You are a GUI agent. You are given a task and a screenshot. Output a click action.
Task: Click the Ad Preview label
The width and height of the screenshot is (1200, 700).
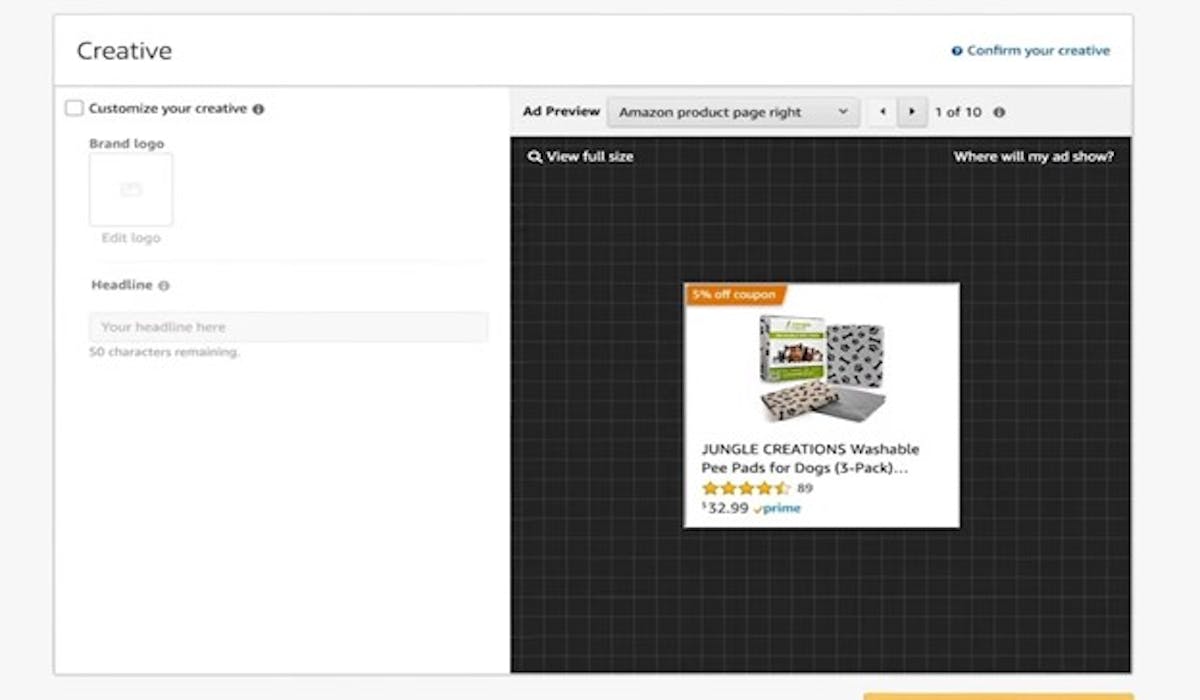pyautogui.click(x=561, y=112)
